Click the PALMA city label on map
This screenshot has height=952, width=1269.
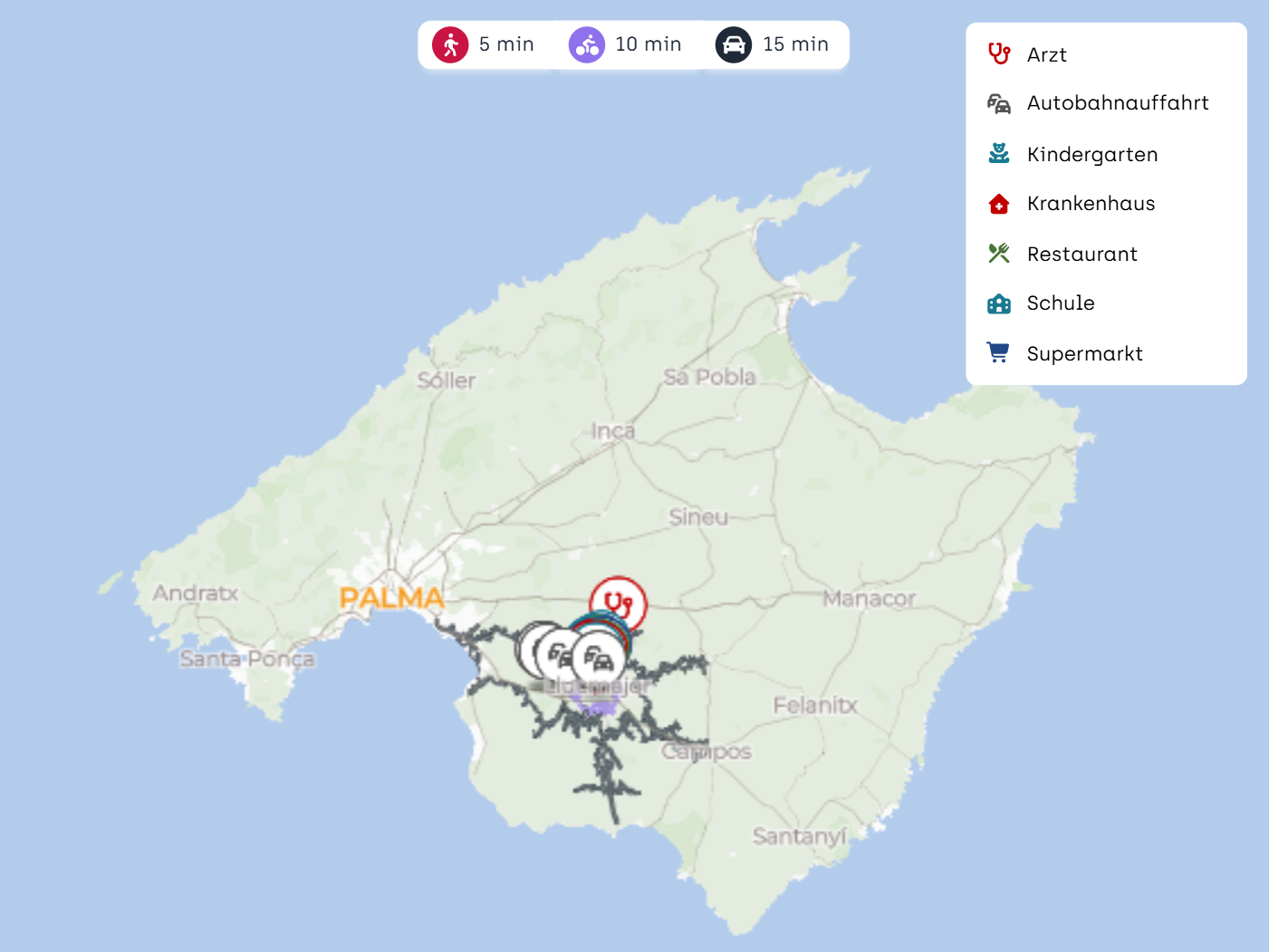click(x=391, y=598)
